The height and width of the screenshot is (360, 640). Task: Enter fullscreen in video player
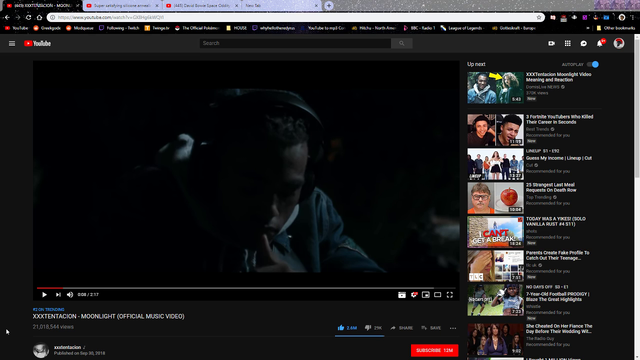(x=449, y=295)
